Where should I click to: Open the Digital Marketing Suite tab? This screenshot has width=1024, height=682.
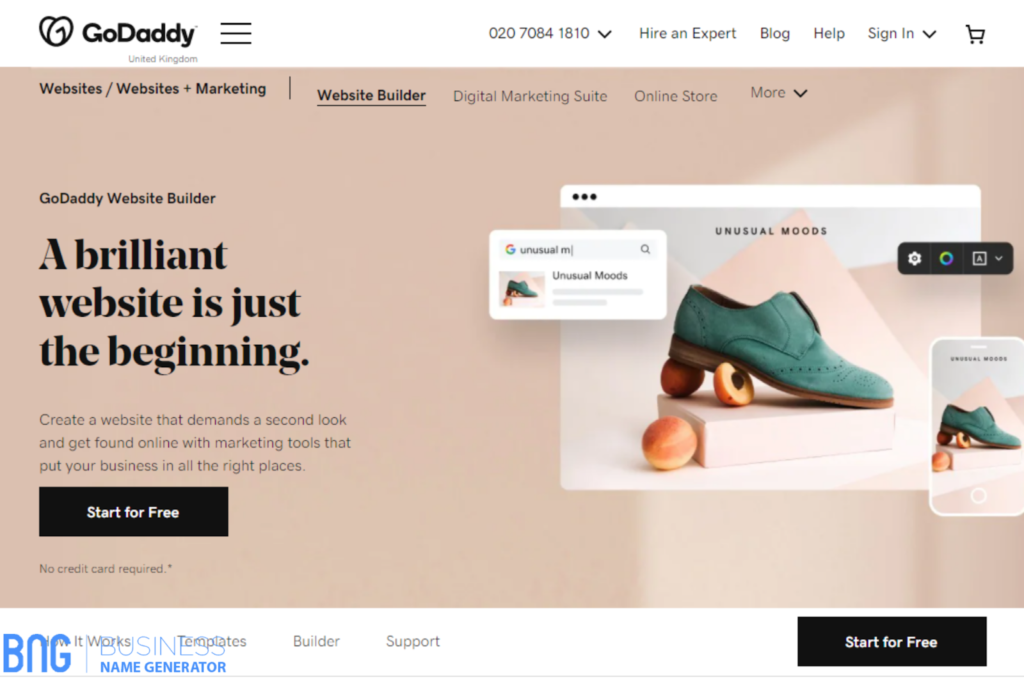coord(530,96)
